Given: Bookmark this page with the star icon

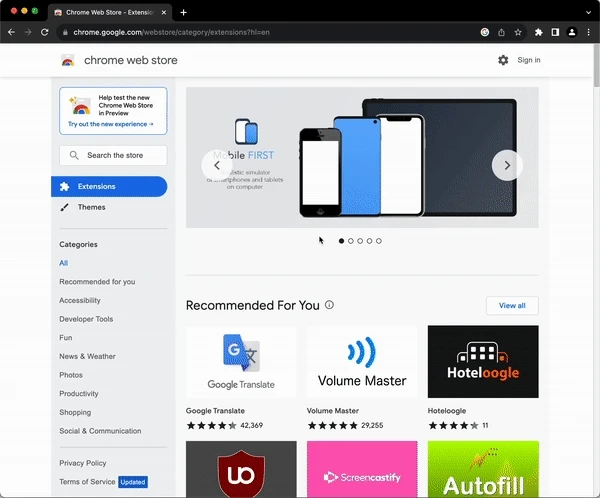Looking at the screenshot, I should coord(518,32).
